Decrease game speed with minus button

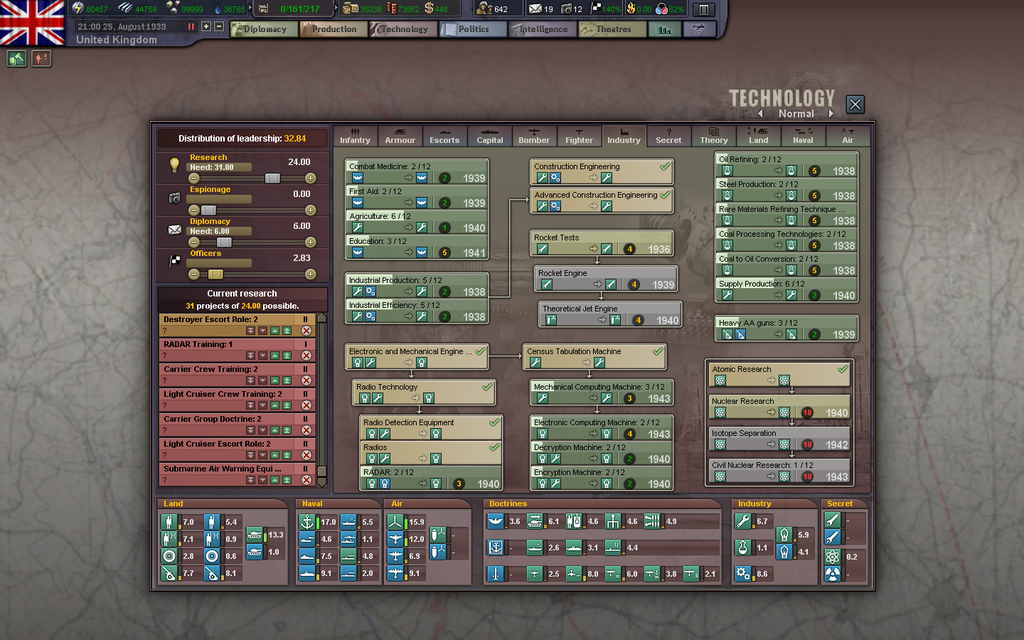(x=219, y=27)
